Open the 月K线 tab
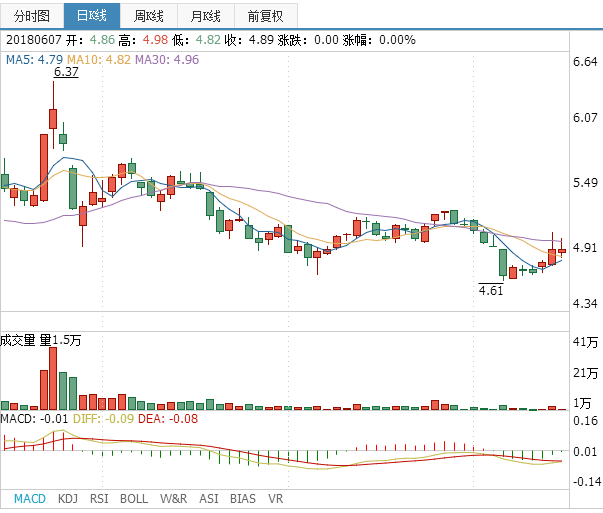Image resolution: width=603 pixels, height=513 pixels. coord(206,16)
